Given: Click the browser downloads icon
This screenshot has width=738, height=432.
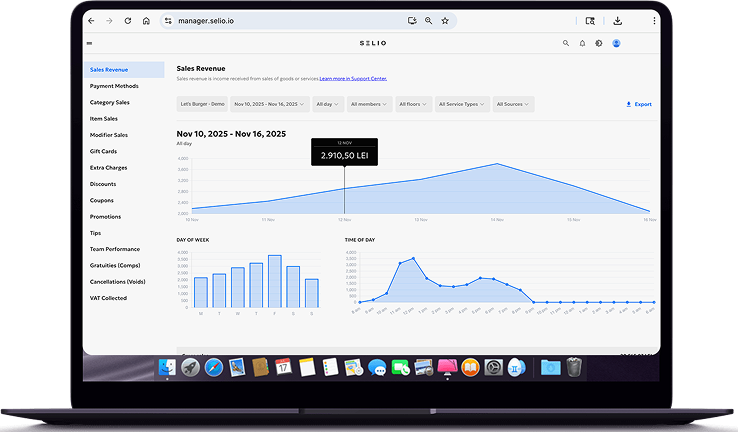Looking at the screenshot, I should click(618, 20).
